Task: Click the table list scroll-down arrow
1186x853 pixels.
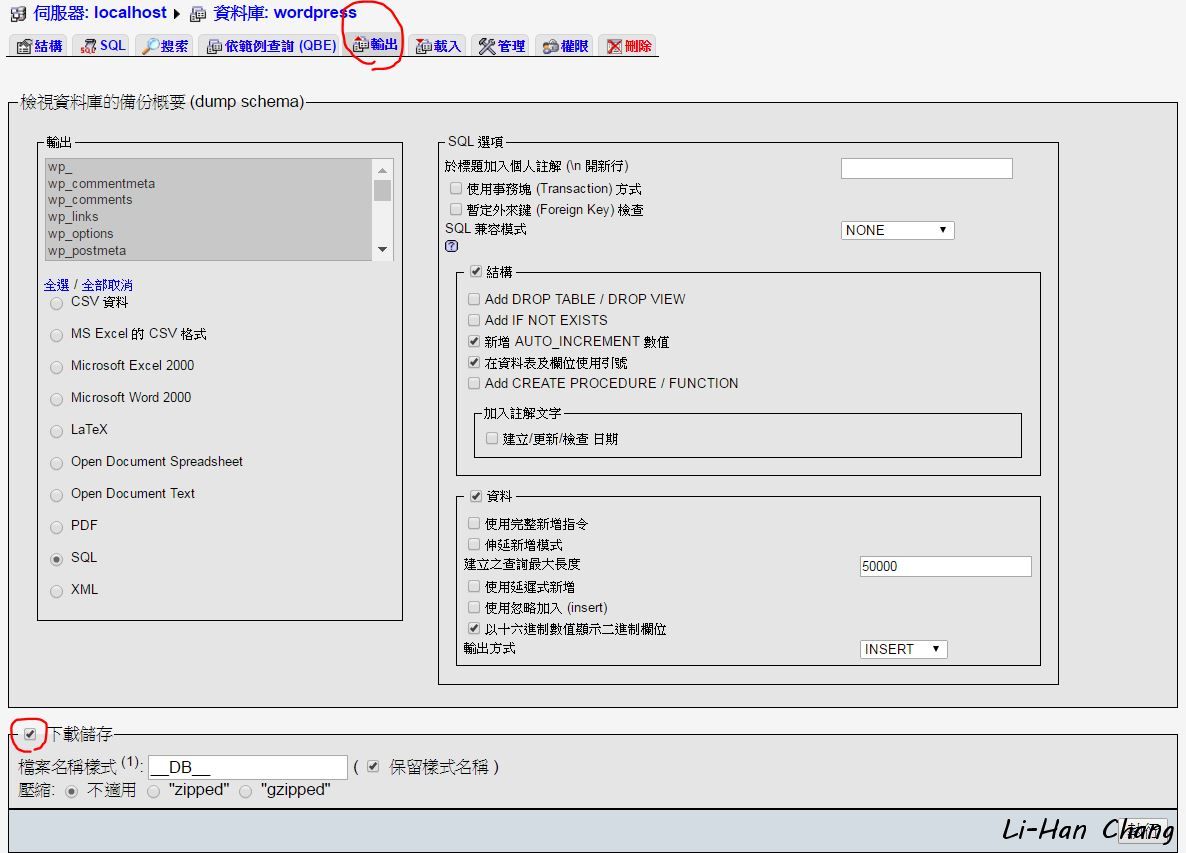Action: [382, 250]
